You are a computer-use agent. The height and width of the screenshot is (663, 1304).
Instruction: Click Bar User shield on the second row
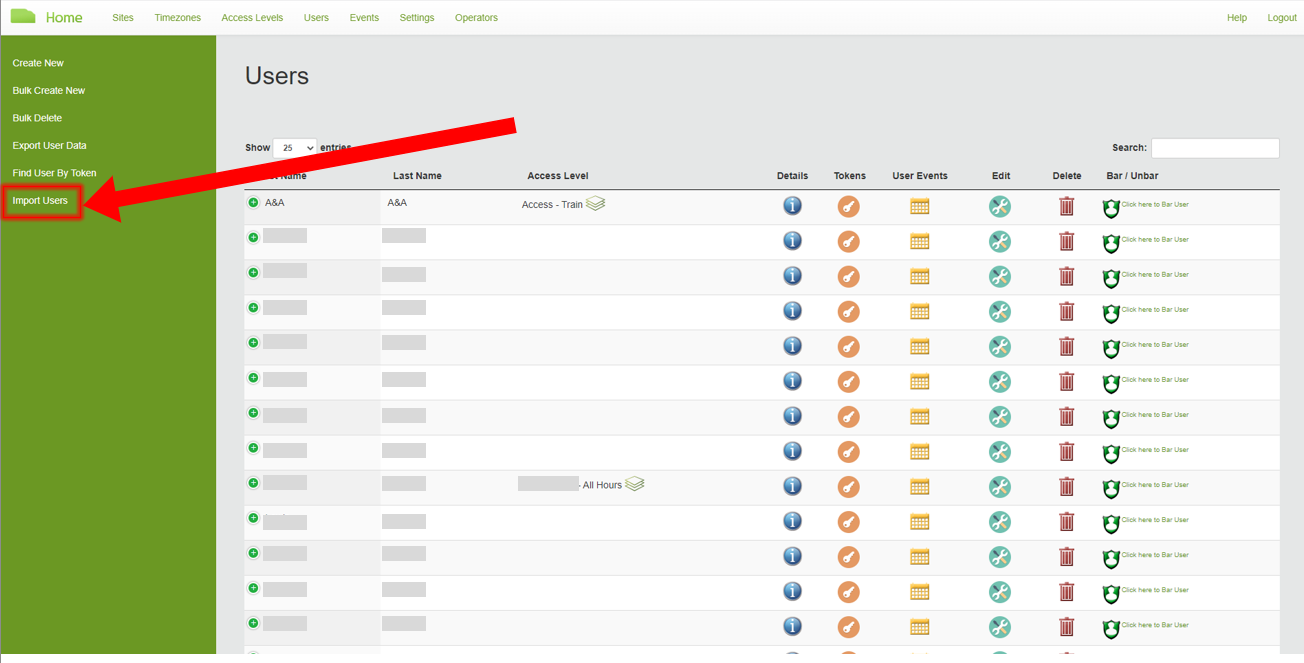(1110, 241)
